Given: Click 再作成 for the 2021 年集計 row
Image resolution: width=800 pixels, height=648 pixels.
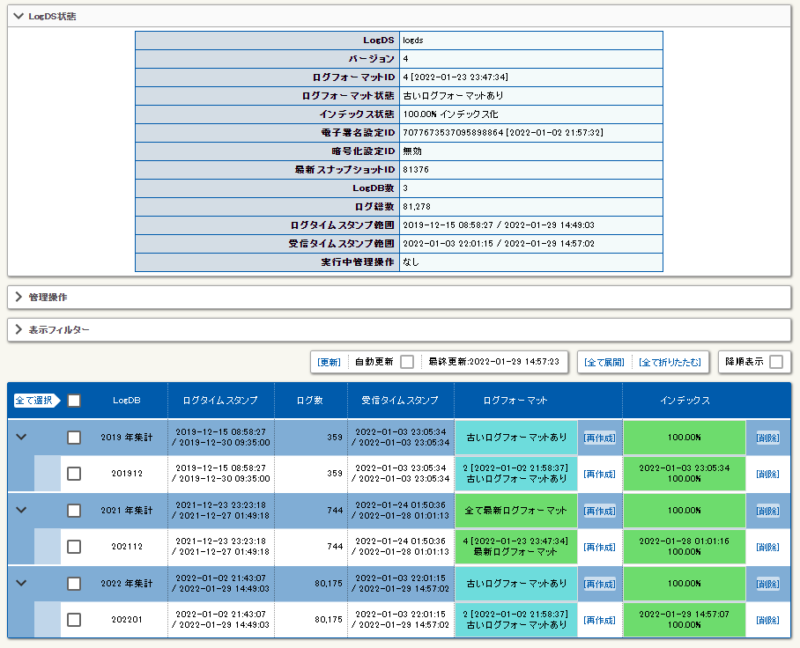Looking at the screenshot, I should point(600,510).
